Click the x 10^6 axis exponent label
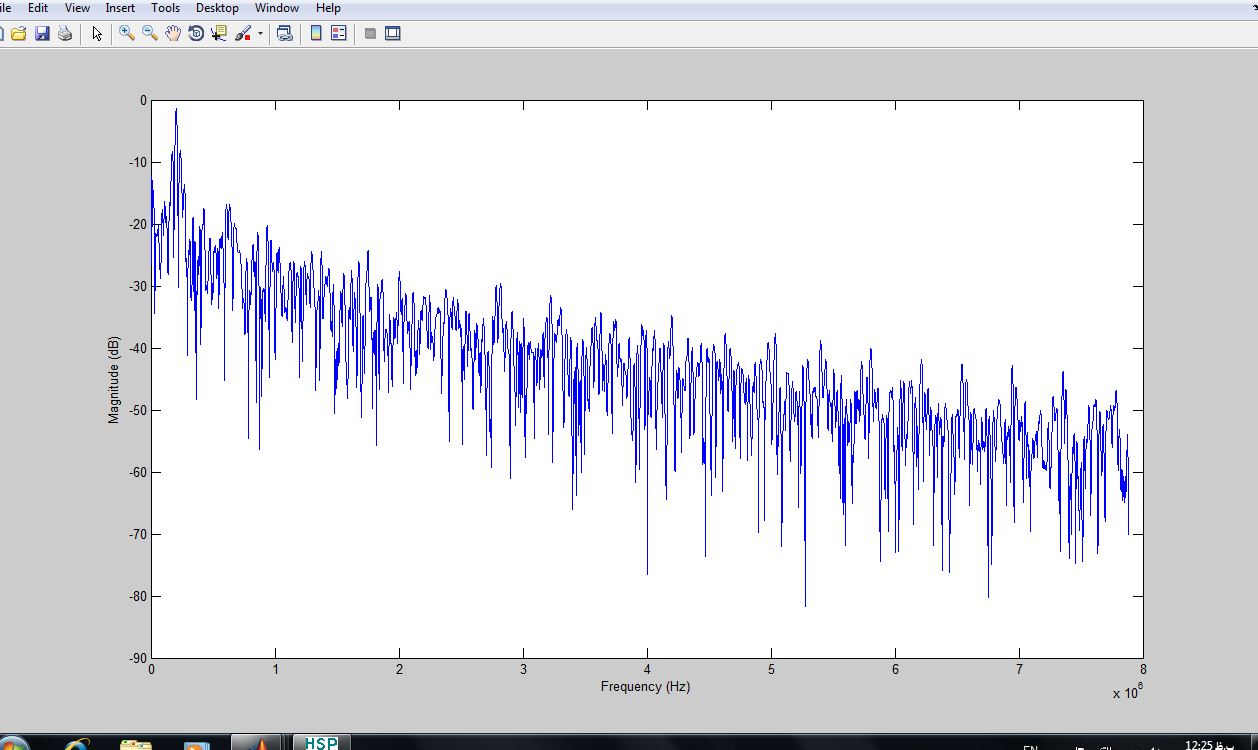This screenshot has height=750, width=1258. click(1127, 692)
